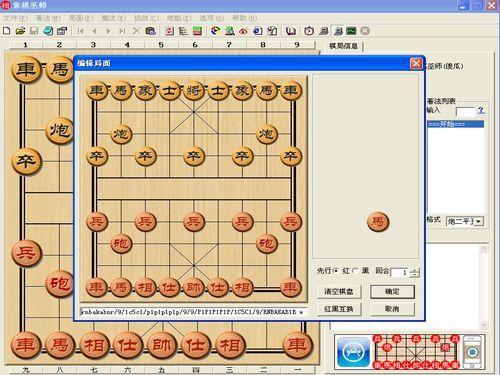This screenshot has width=500, height=375.
Task: Click the question mark help link
Action: tap(480, 110)
